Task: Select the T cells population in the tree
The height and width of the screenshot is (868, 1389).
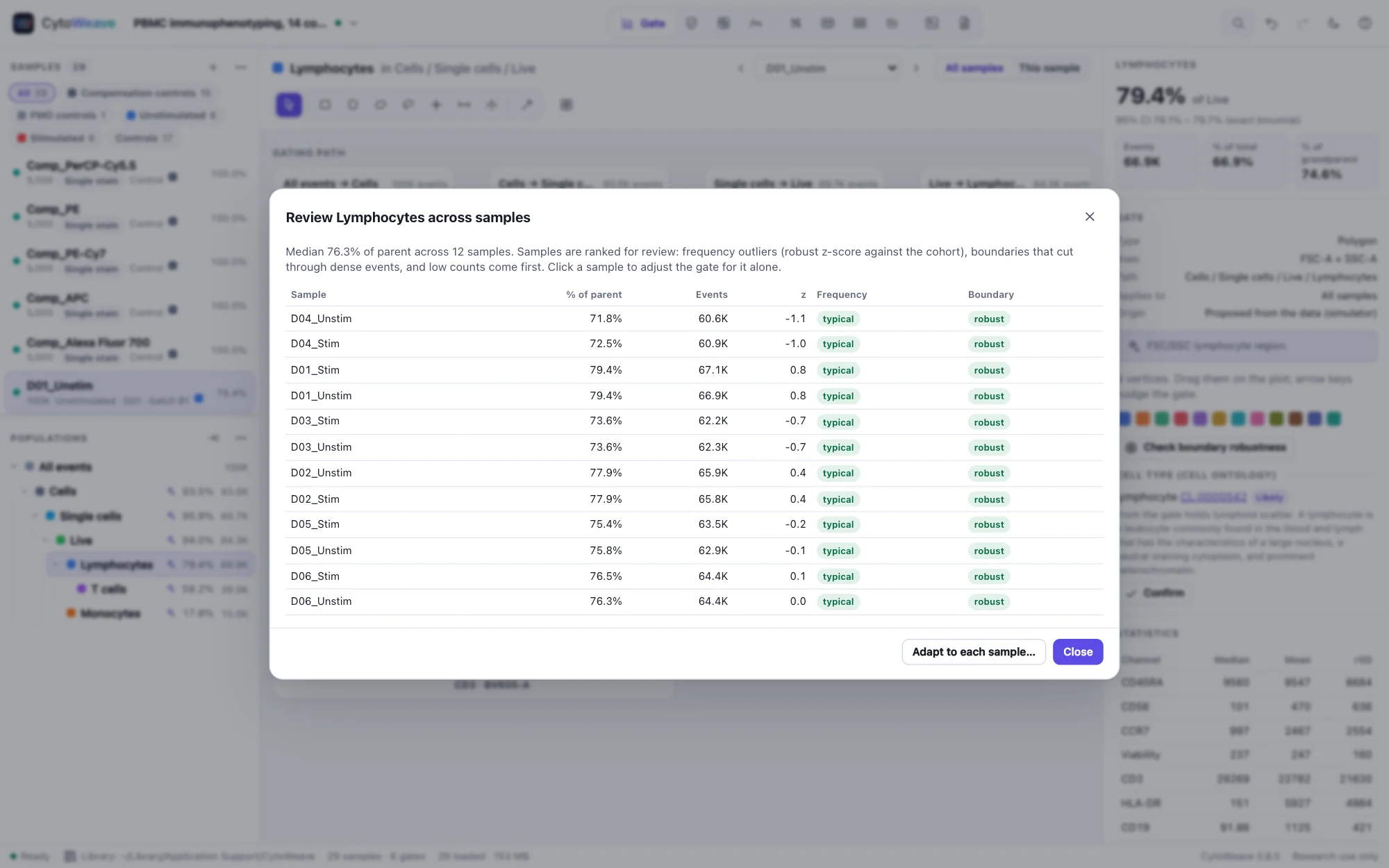Action: pyautogui.click(x=109, y=589)
